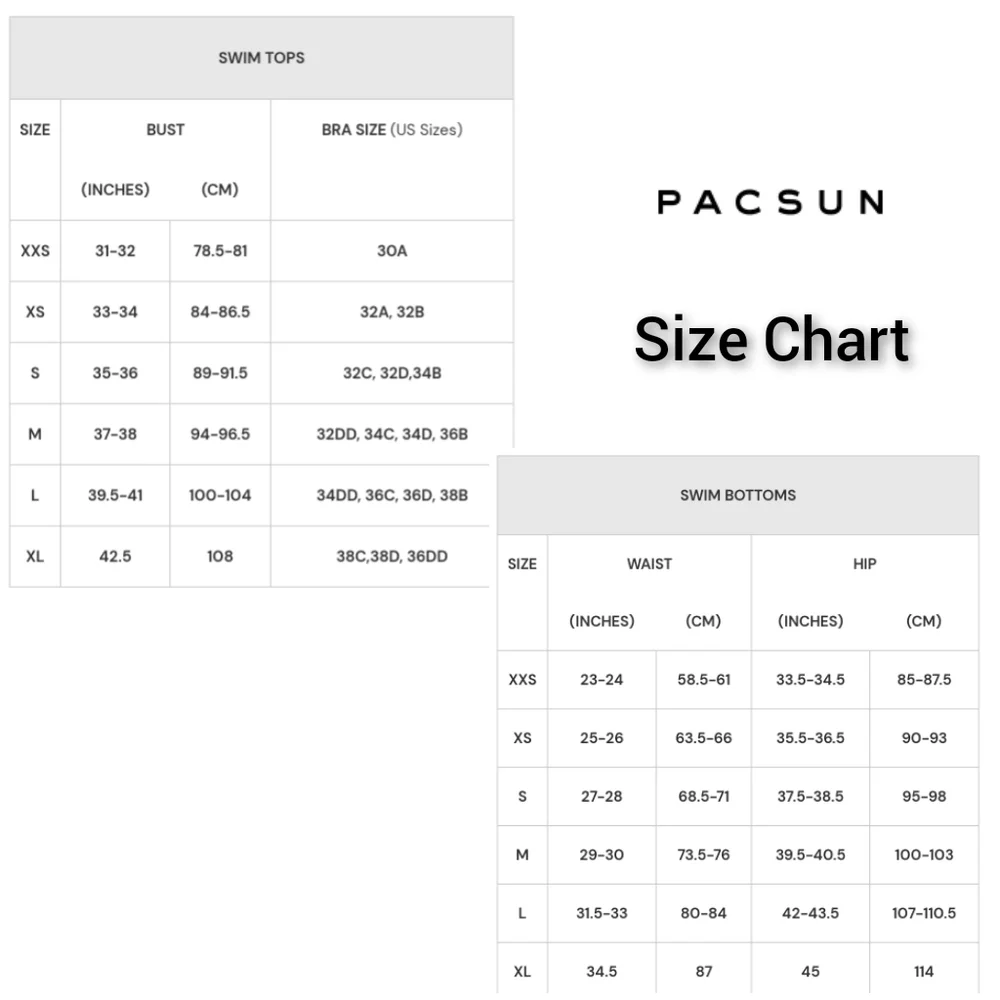Select the waist 23-24 inches cell

coord(601,680)
